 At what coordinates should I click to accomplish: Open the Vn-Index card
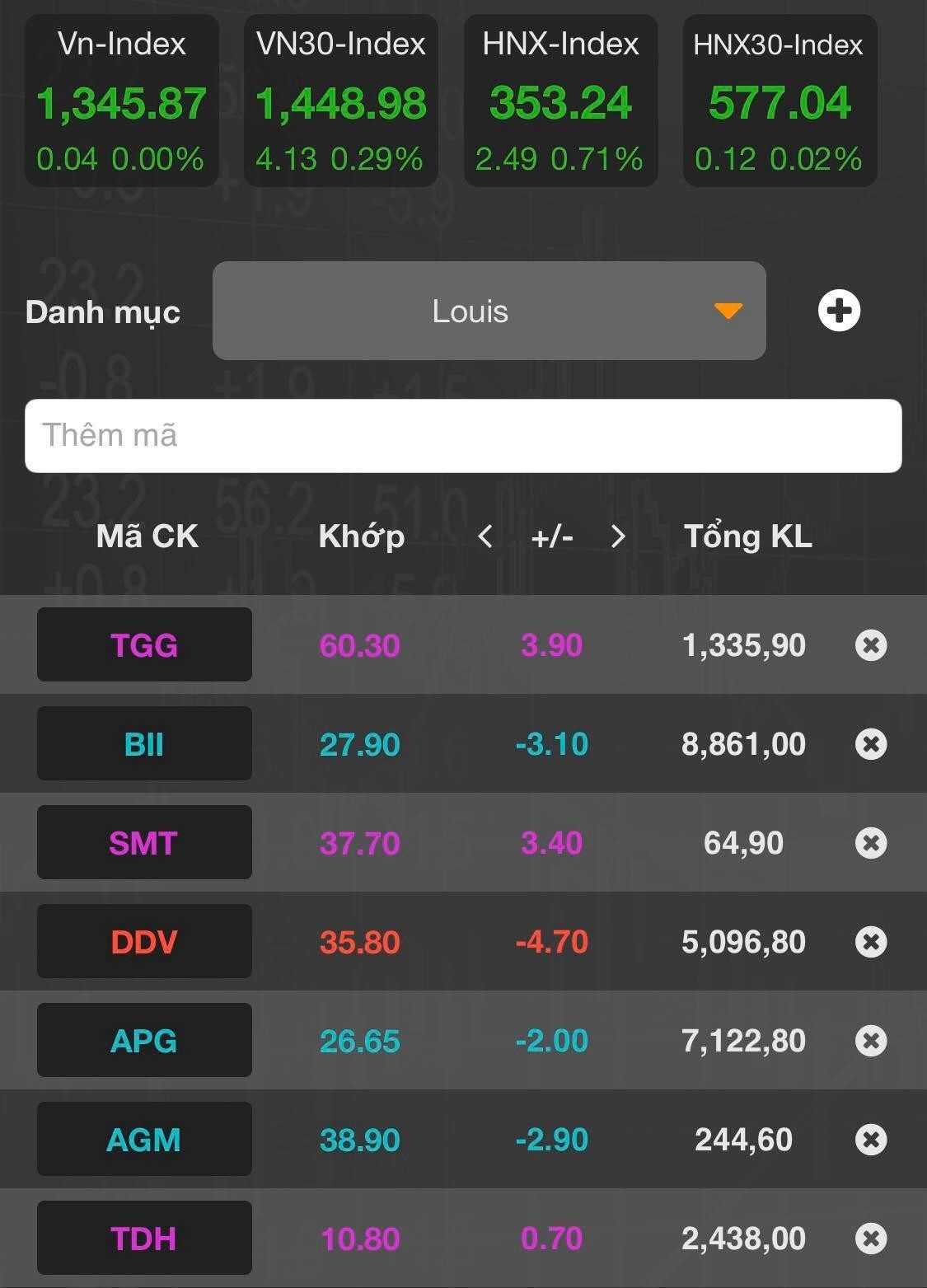[122, 101]
